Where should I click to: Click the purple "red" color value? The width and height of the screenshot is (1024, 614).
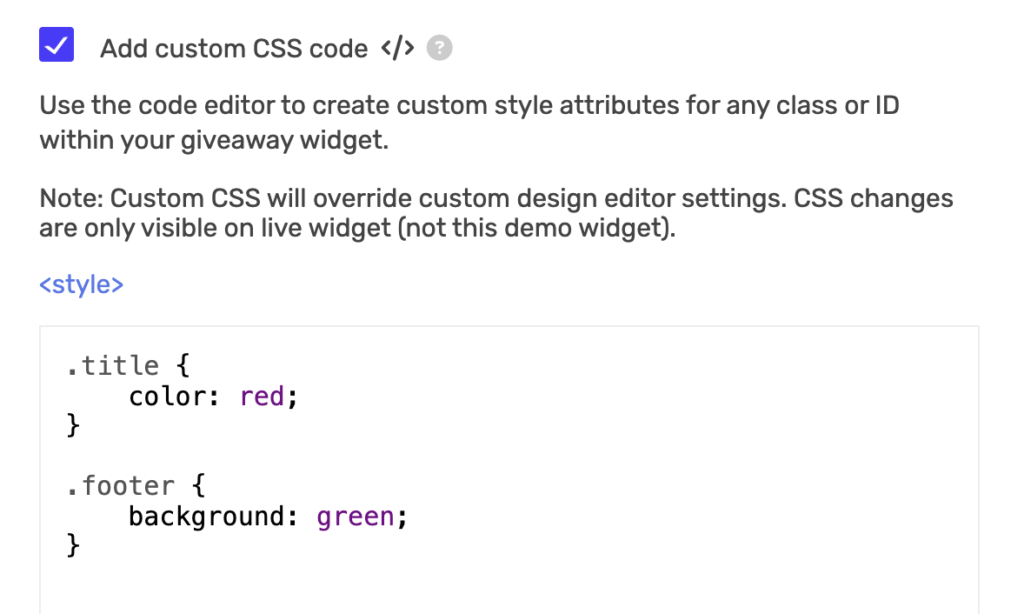pos(262,397)
